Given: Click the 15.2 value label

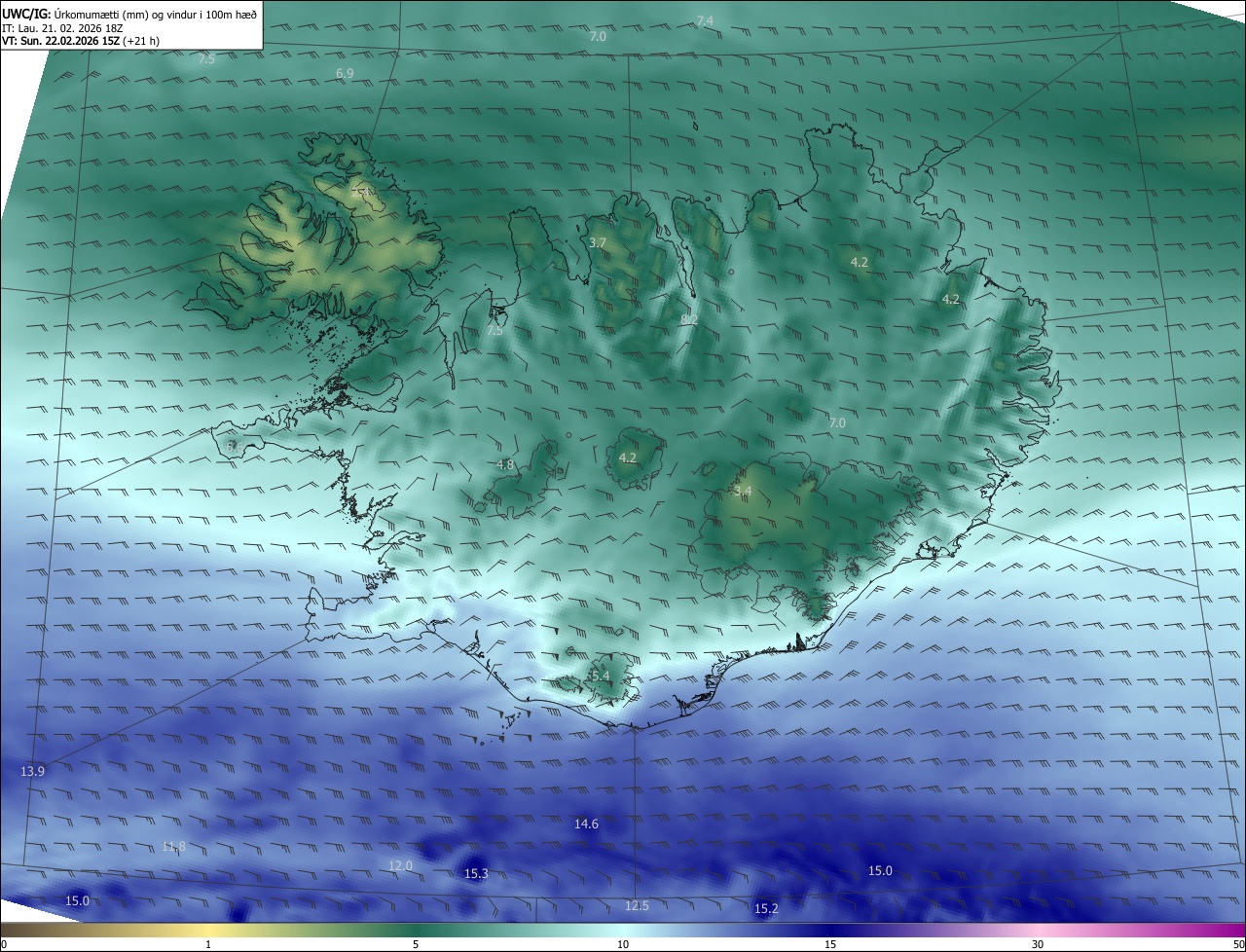Looking at the screenshot, I should click(766, 909).
